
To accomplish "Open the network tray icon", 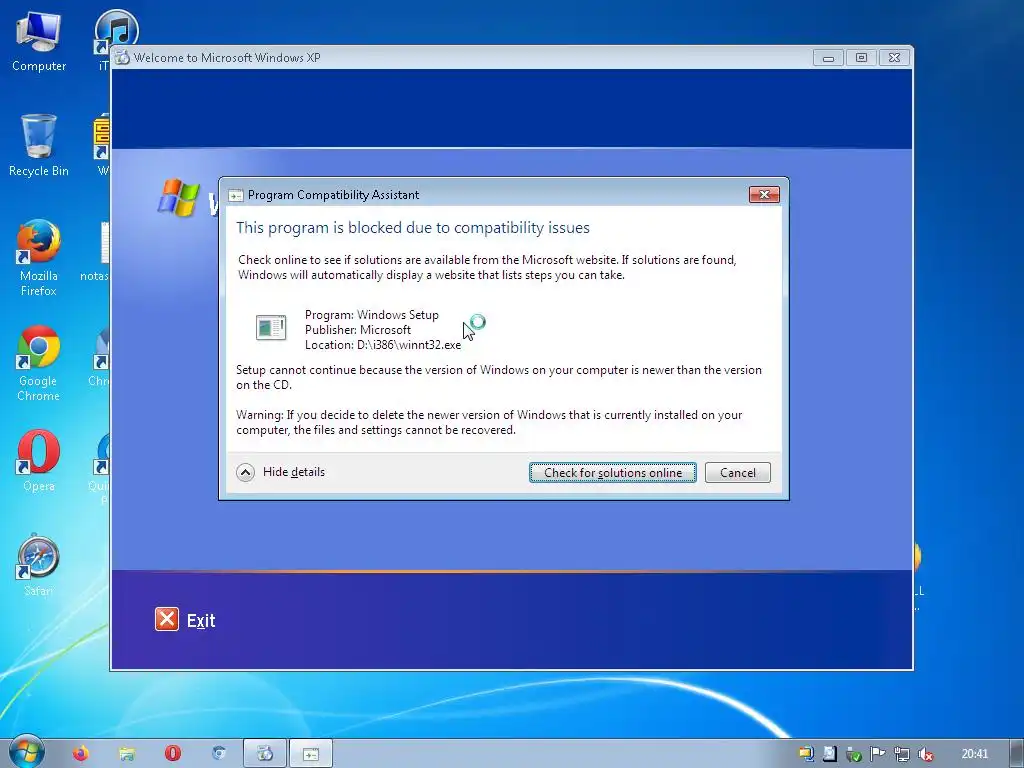I will pyautogui.click(x=902, y=754).
